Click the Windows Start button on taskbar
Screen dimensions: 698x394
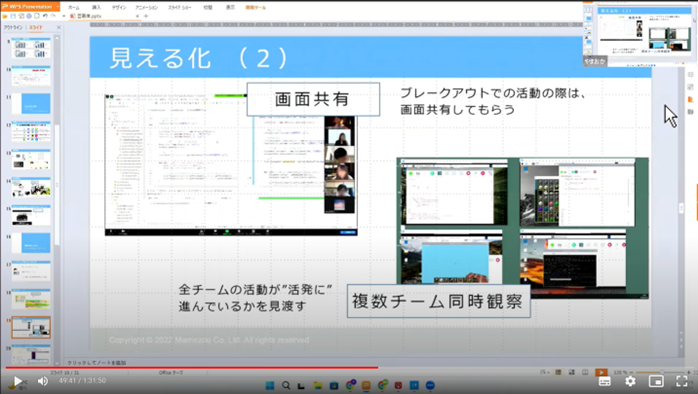(x=270, y=386)
